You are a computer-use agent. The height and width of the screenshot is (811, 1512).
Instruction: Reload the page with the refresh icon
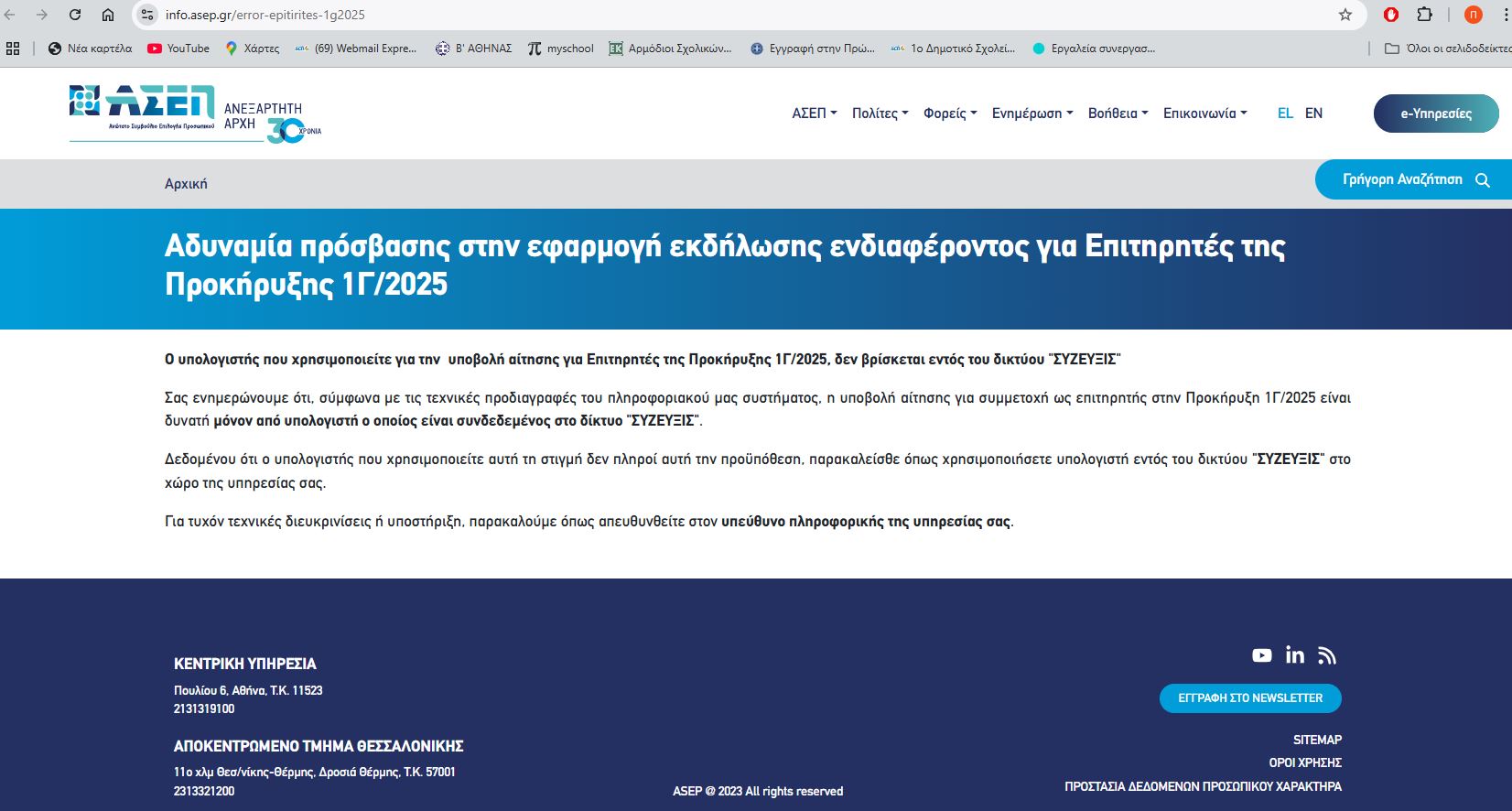coord(75,15)
